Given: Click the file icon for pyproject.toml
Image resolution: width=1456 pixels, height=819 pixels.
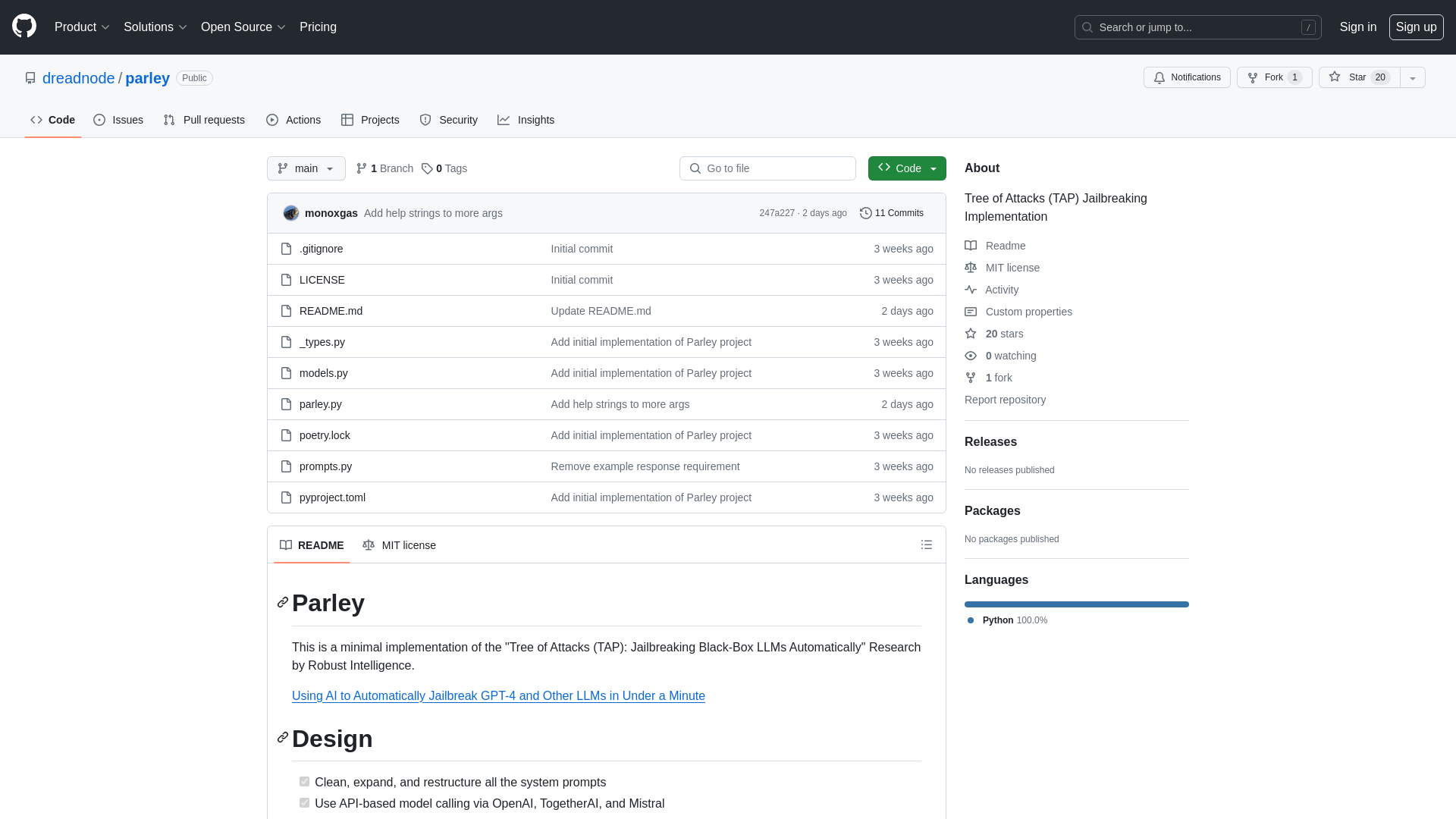Looking at the screenshot, I should click(286, 497).
